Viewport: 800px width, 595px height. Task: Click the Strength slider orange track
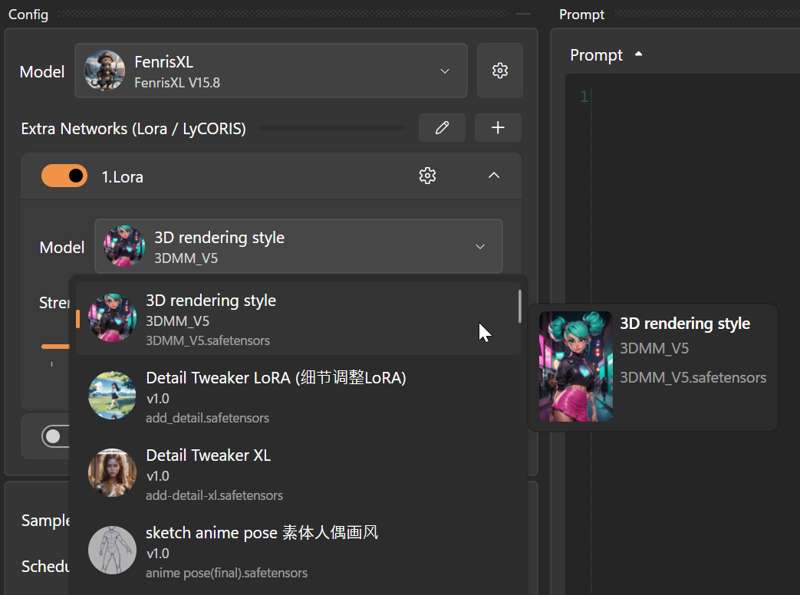55,346
